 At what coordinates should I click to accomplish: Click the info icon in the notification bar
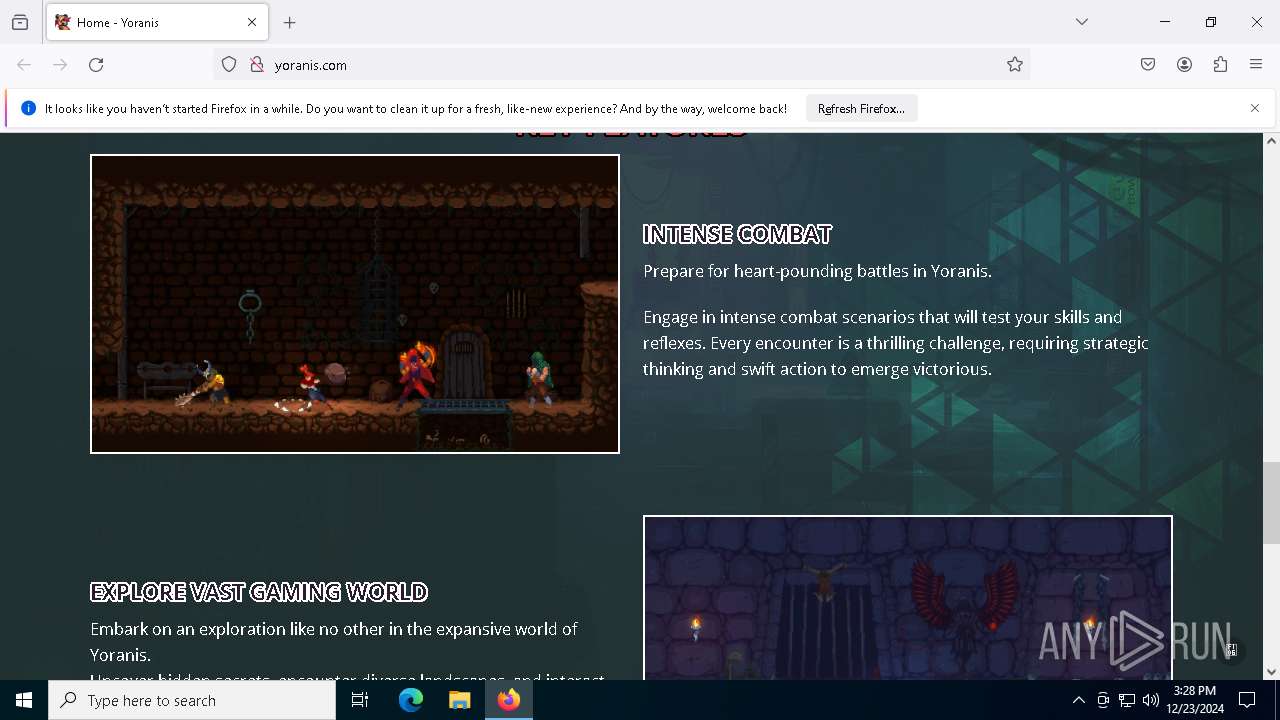pyautogui.click(x=28, y=108)
